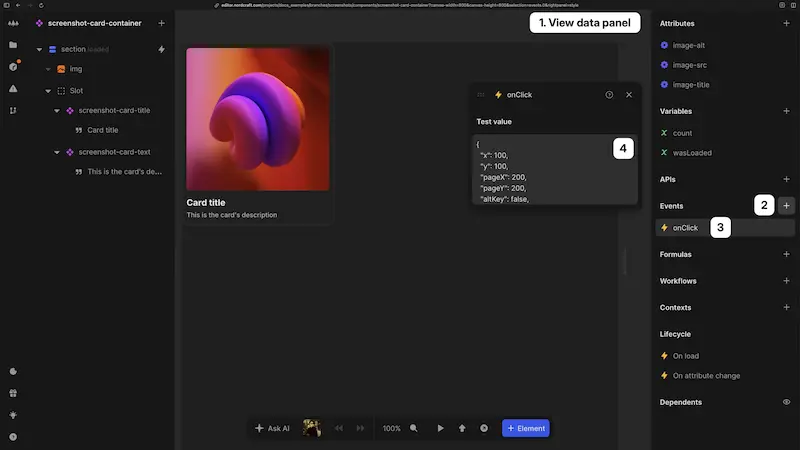Collapse the img tree node arrow
Viewport: 800px width, 450px height.
(48, 69)
